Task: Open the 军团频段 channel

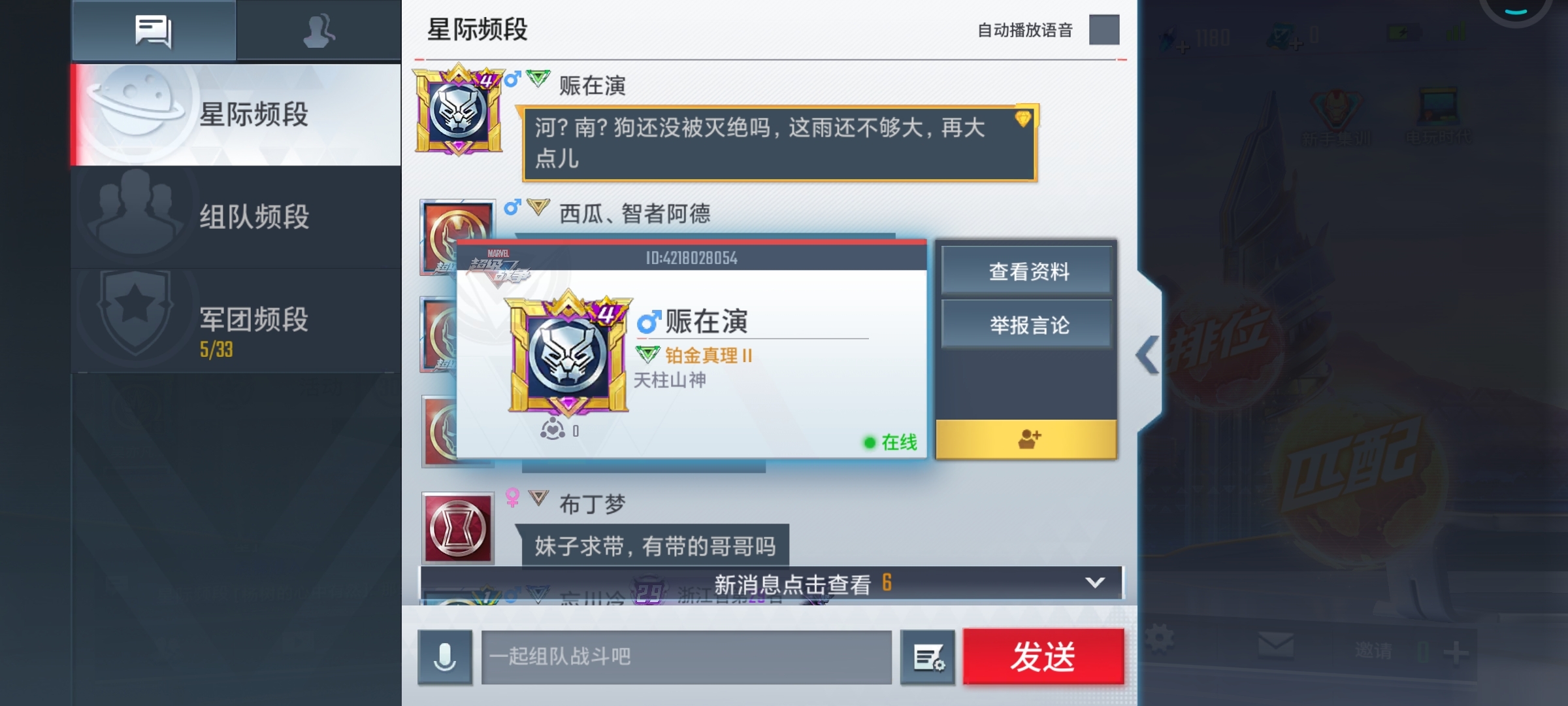Action: [x=237, y=321]
